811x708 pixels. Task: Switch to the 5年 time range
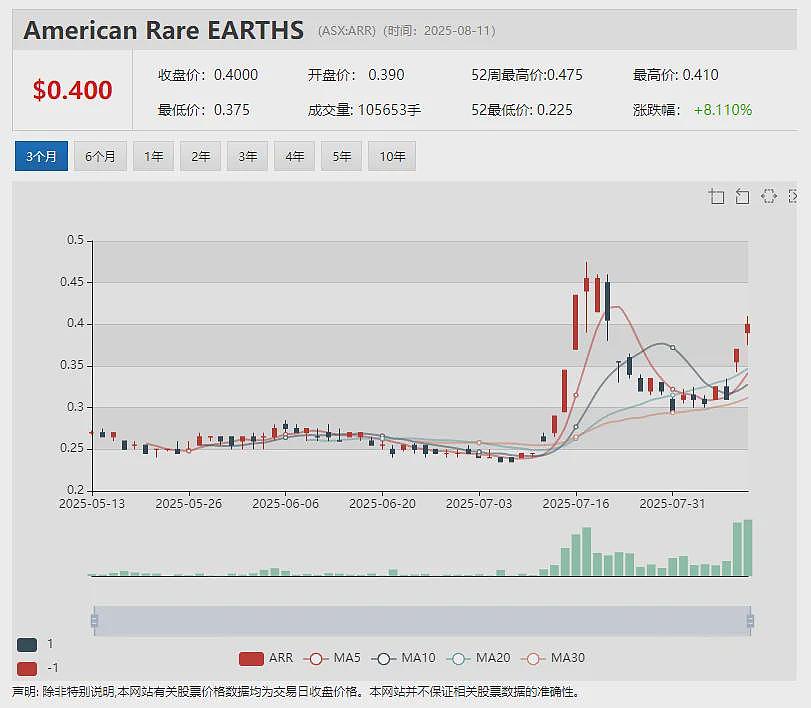click(341, 156)
